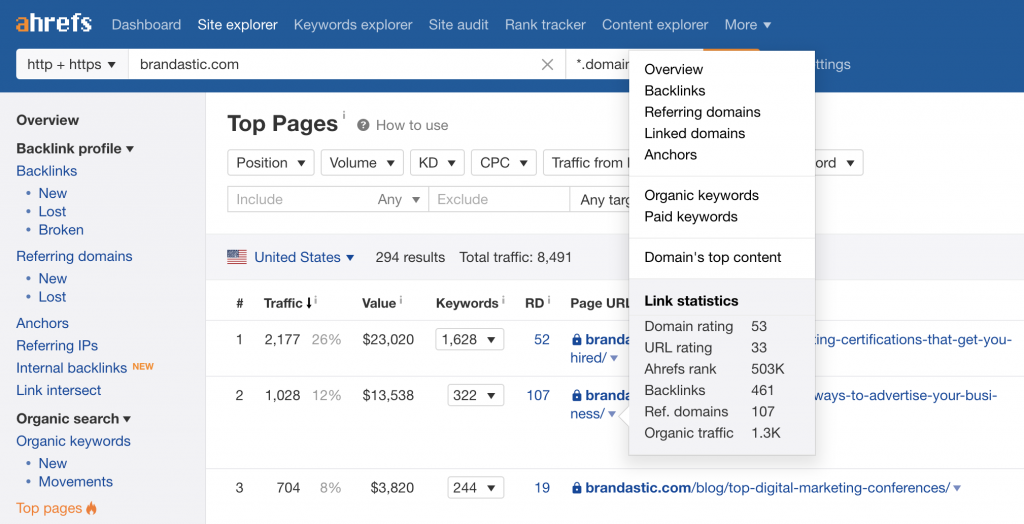
Task: Expand the 1,628 keywords dropdown
Action: coord(470,339)
